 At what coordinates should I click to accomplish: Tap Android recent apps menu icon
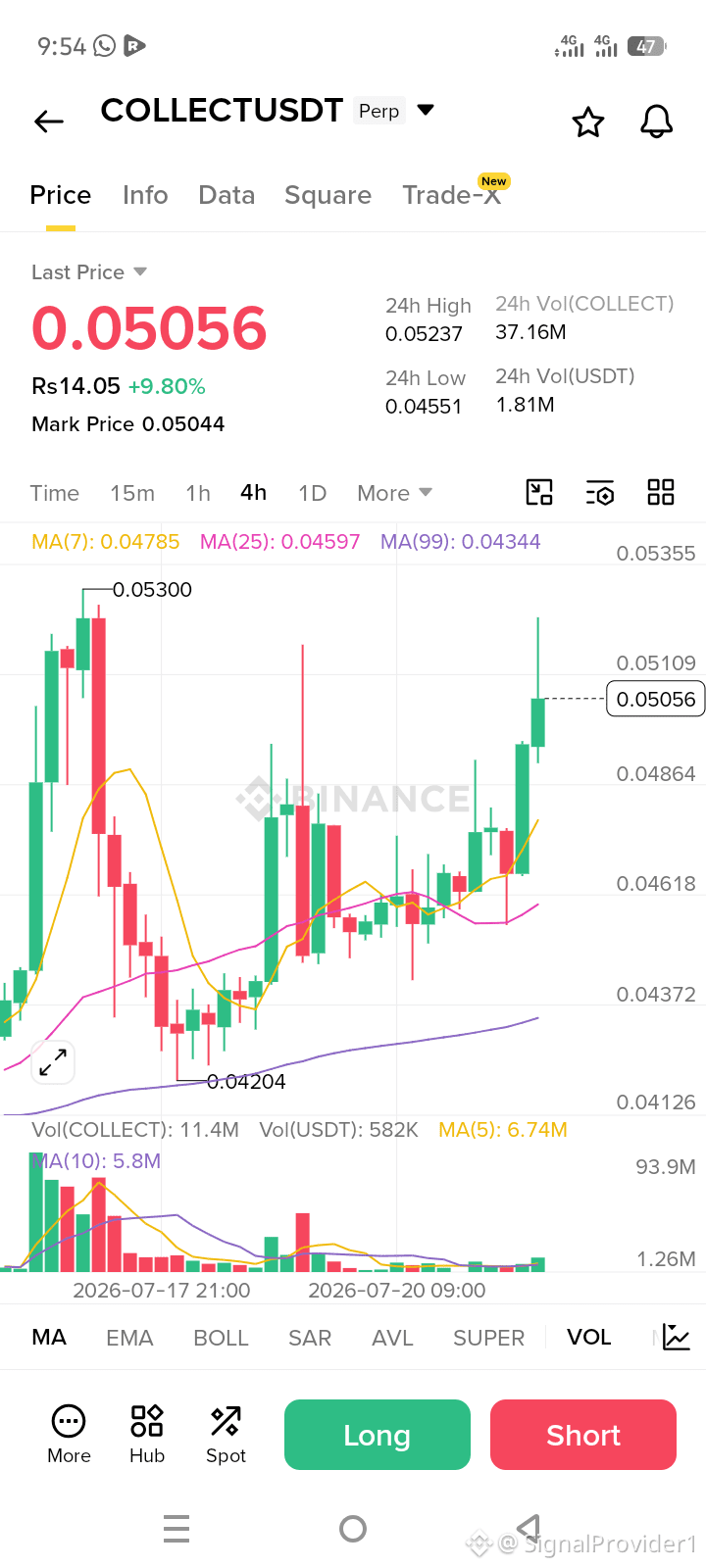(x=176, y=1529)
